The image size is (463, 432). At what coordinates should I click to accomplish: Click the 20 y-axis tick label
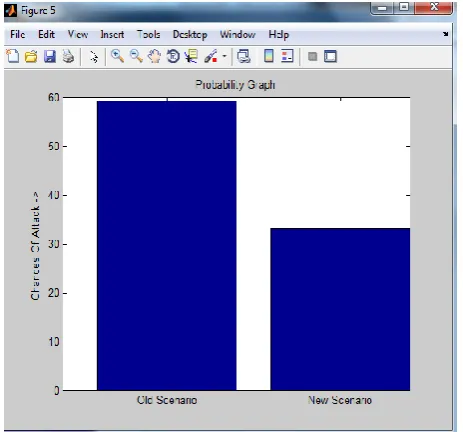54,293
